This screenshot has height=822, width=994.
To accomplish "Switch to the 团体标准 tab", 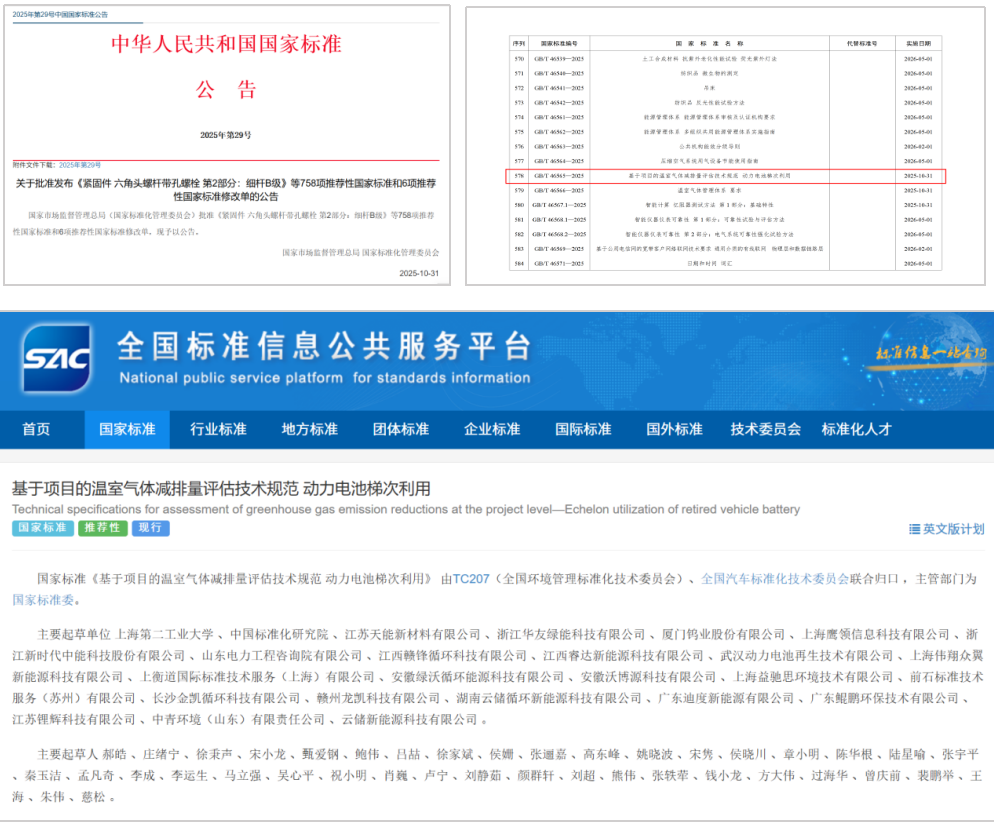I will [400, 429].
